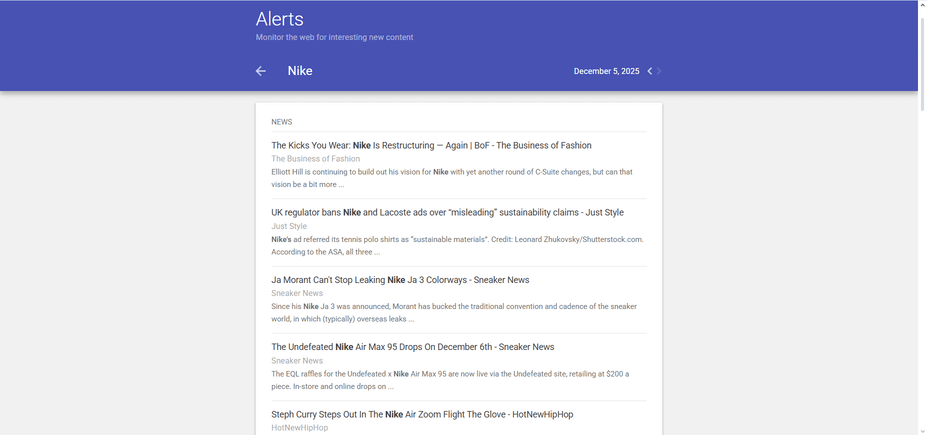This screenshot has height=435, width=927.
Task: Click the Nike alert name in header
Action: tap(300, 71)
